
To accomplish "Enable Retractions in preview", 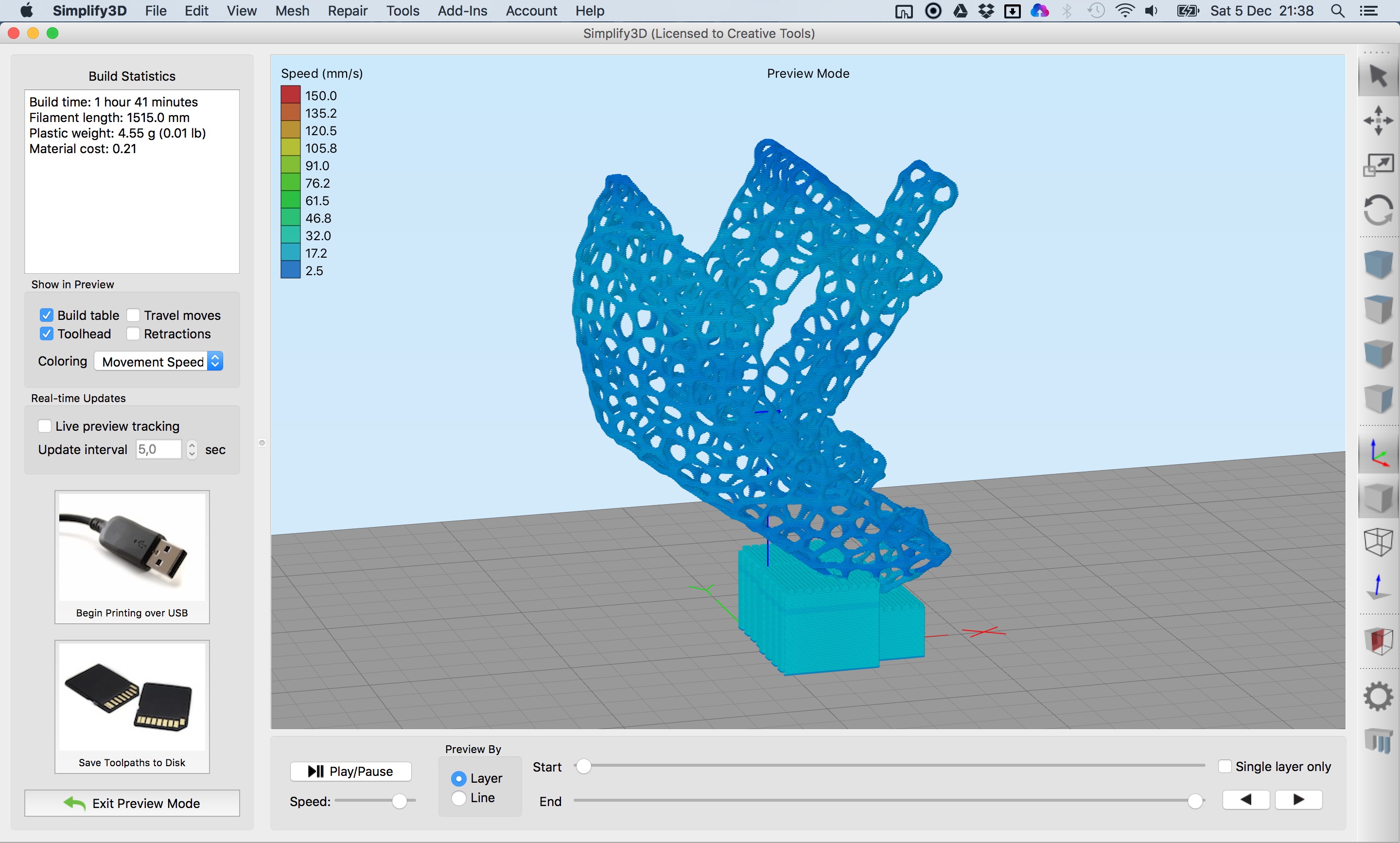I will point(133,334).
